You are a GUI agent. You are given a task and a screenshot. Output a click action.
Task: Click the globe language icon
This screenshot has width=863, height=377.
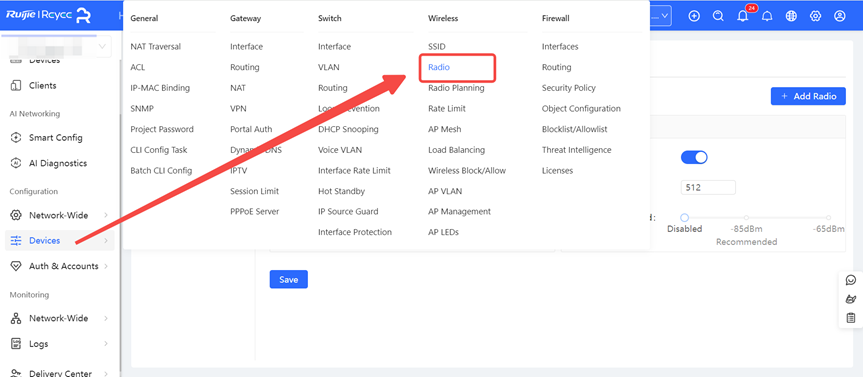tap(791, 16)
